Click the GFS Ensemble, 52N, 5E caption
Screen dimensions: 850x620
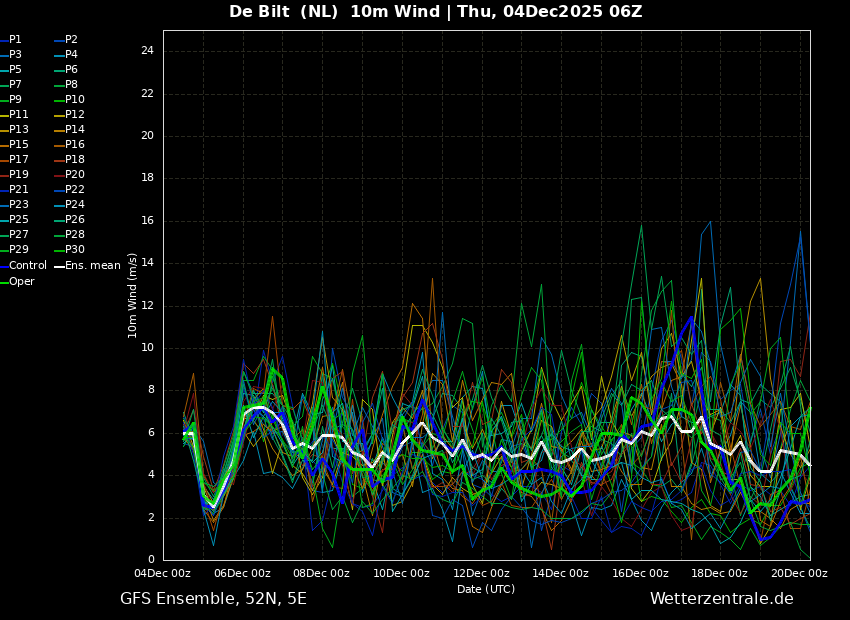[x=213, y=599]
